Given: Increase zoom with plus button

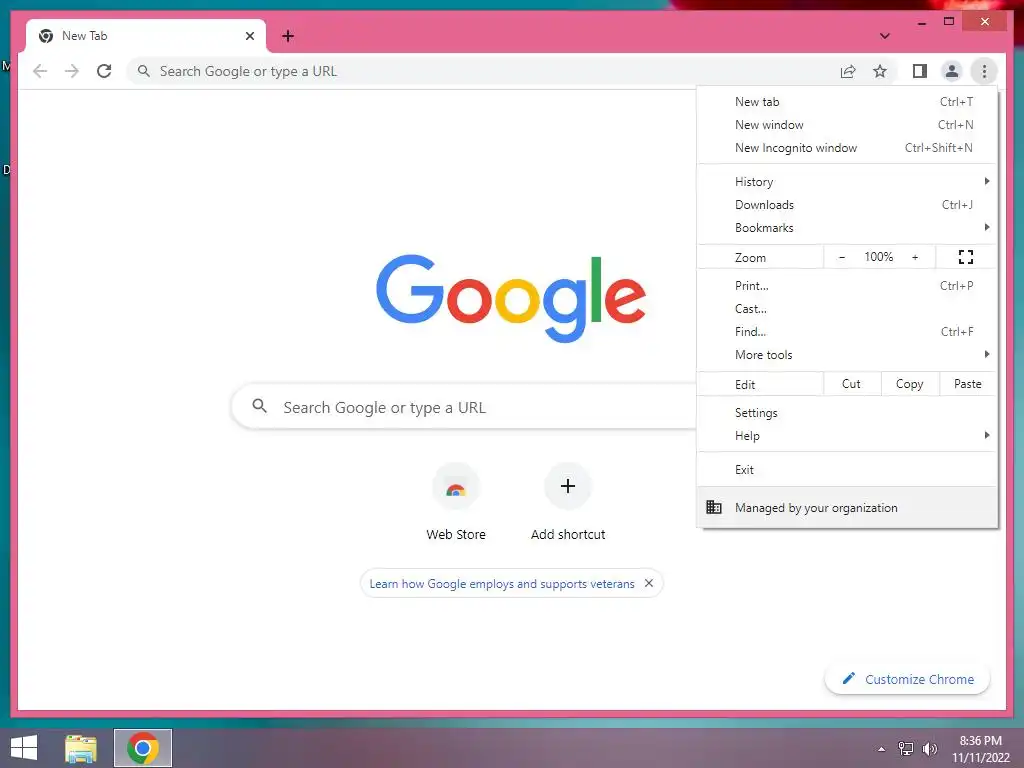Looking at the screenshot, I should (x=915, y=257).
